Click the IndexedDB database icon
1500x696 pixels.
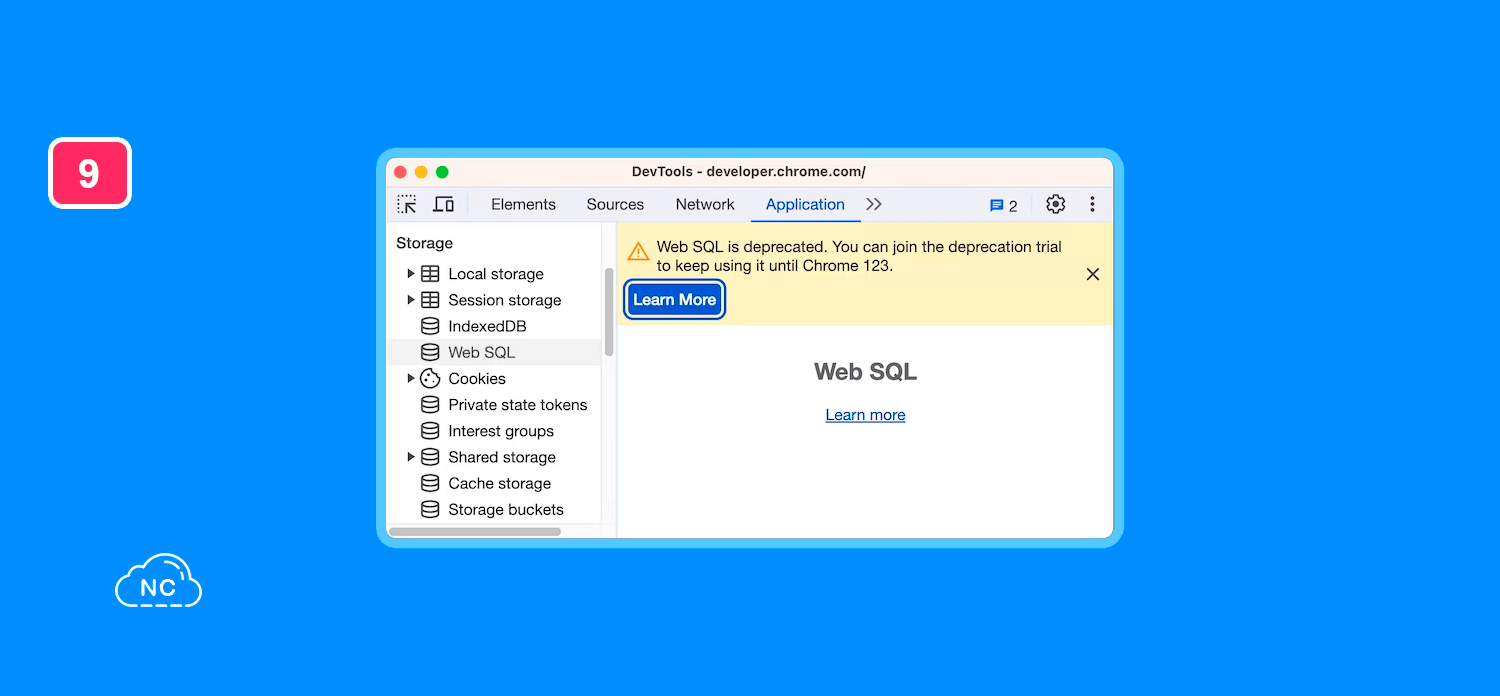(430, 326)
